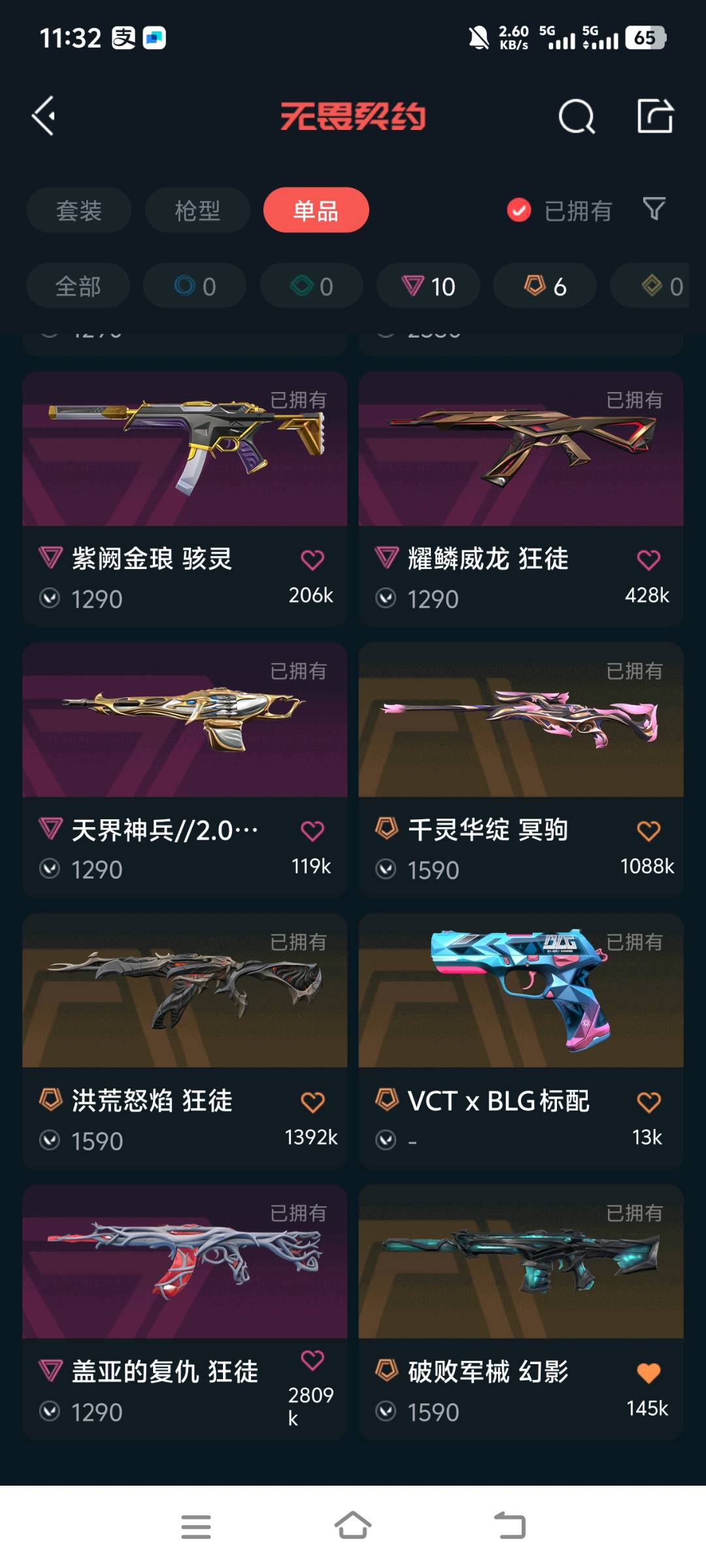Open the VCT x BLG 标配 pistol image
The width and height of the screenshot is (706, 1568).
tap(521, 990)
